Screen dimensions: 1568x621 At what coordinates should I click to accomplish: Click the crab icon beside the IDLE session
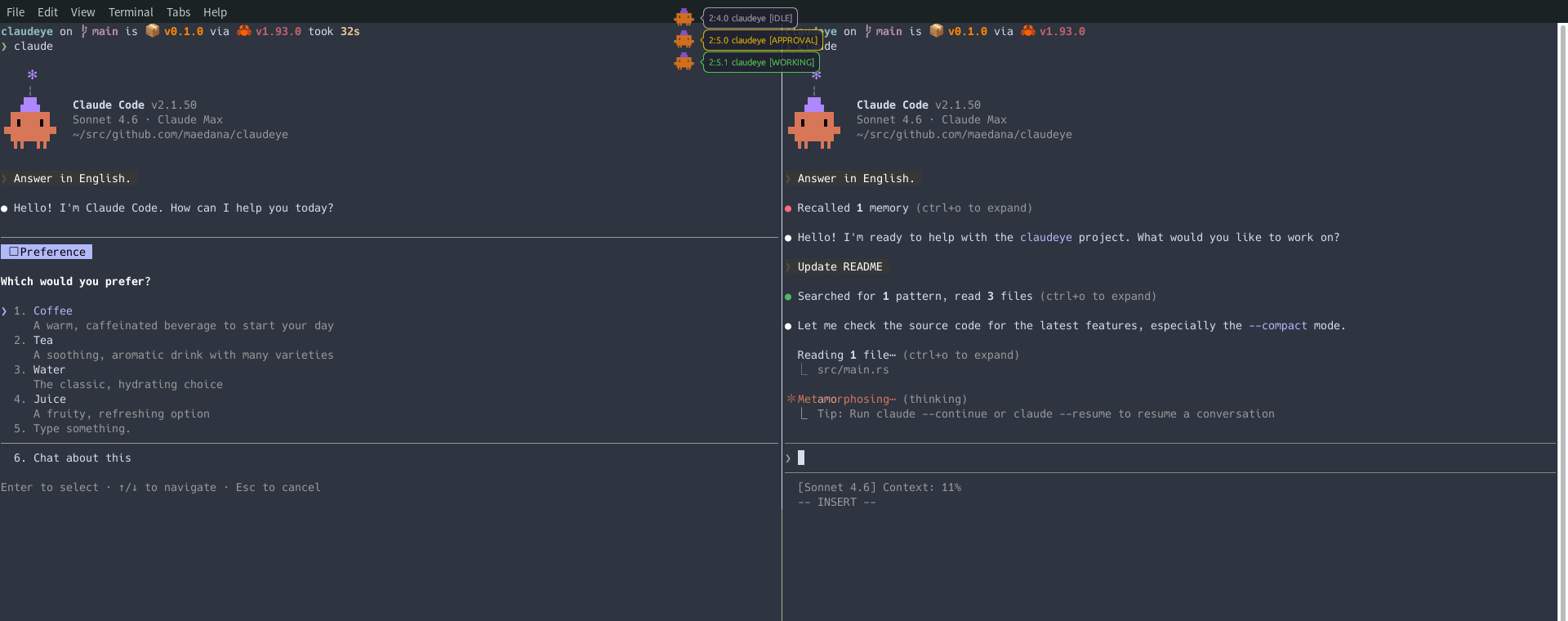click(x=684, y=17)
